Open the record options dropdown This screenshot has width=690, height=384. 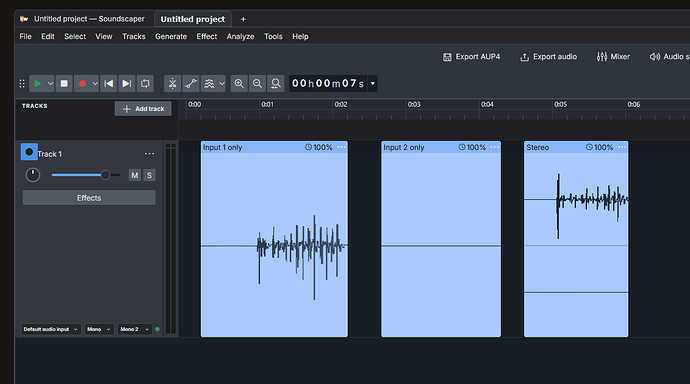(x=95, y=84)
